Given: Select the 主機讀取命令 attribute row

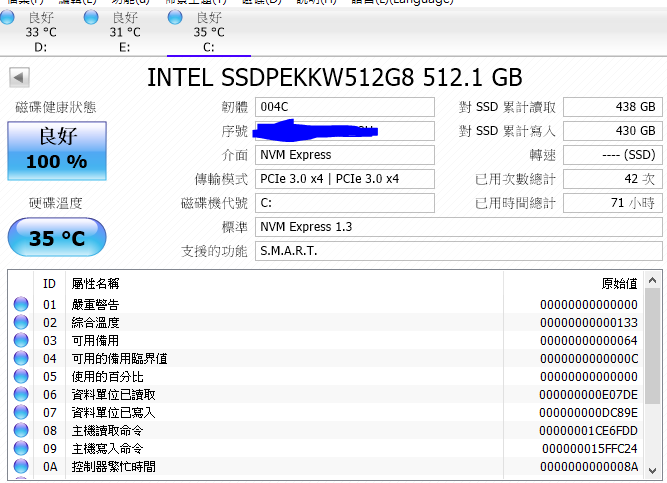Looking at the screenshot, I should (x=325, y=430).
